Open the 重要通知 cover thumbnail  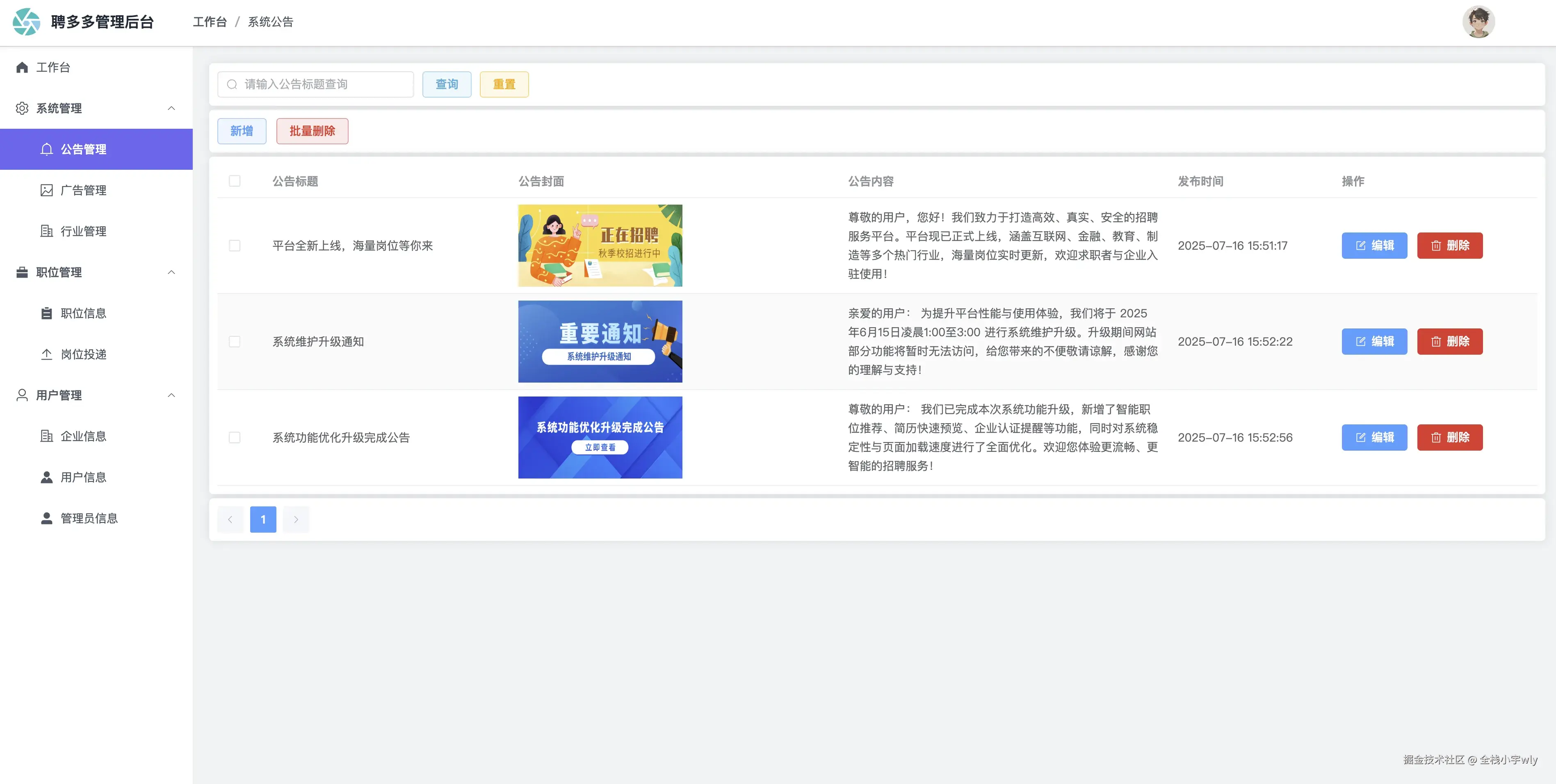[600, 341]
